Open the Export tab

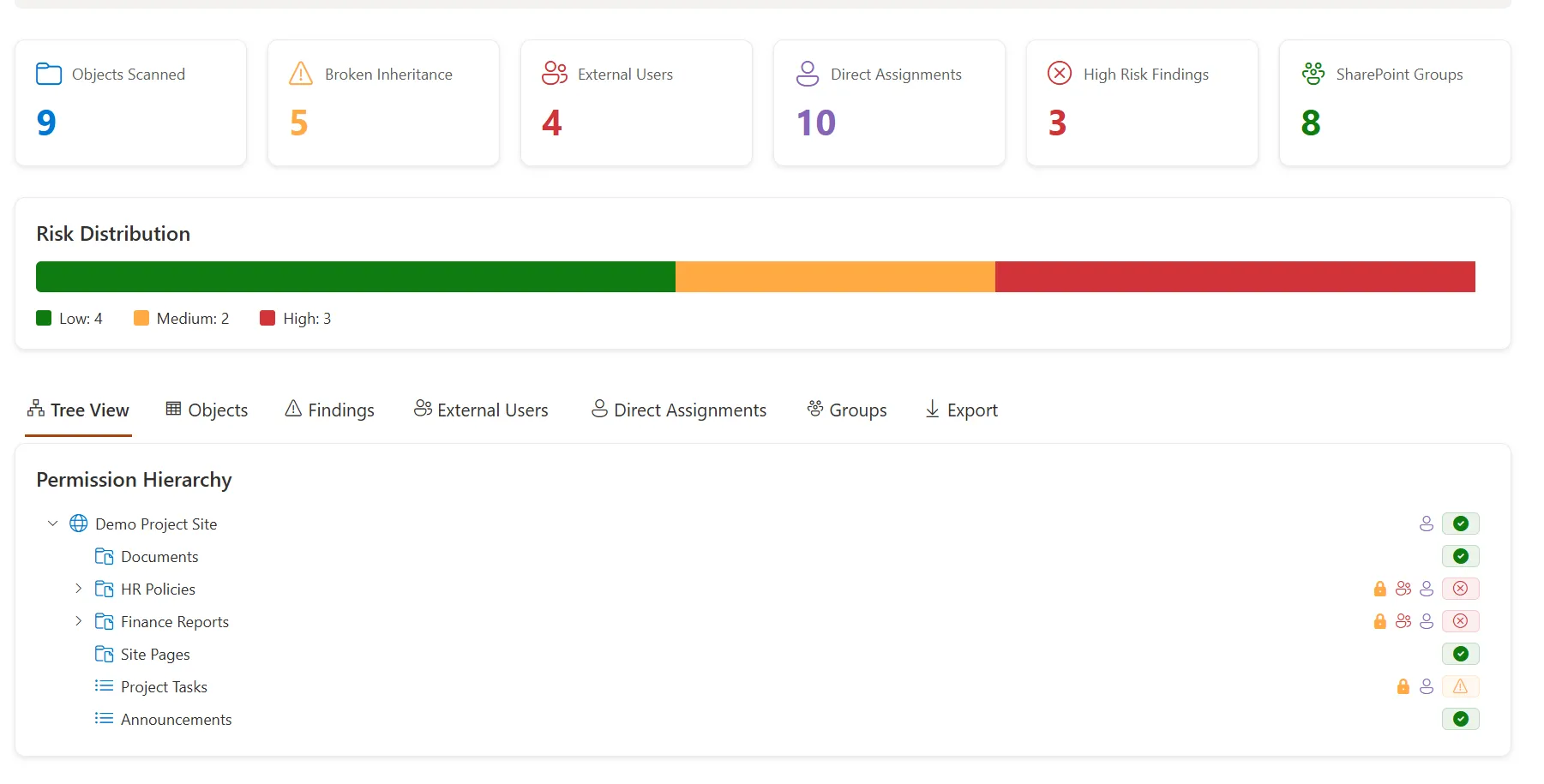coord(961,410)
